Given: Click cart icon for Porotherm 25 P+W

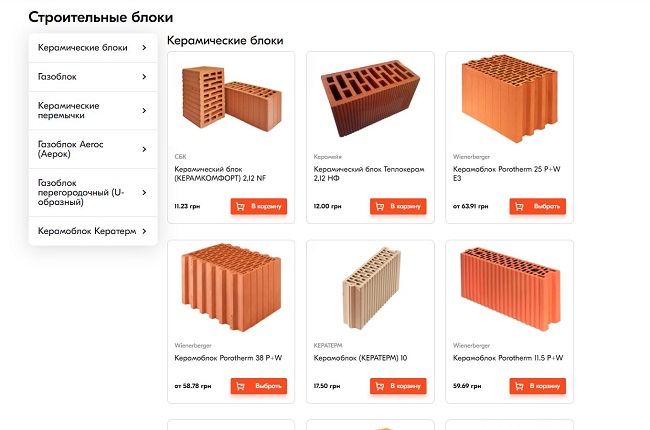Looking at the screenshot, I should coord(519,207).
